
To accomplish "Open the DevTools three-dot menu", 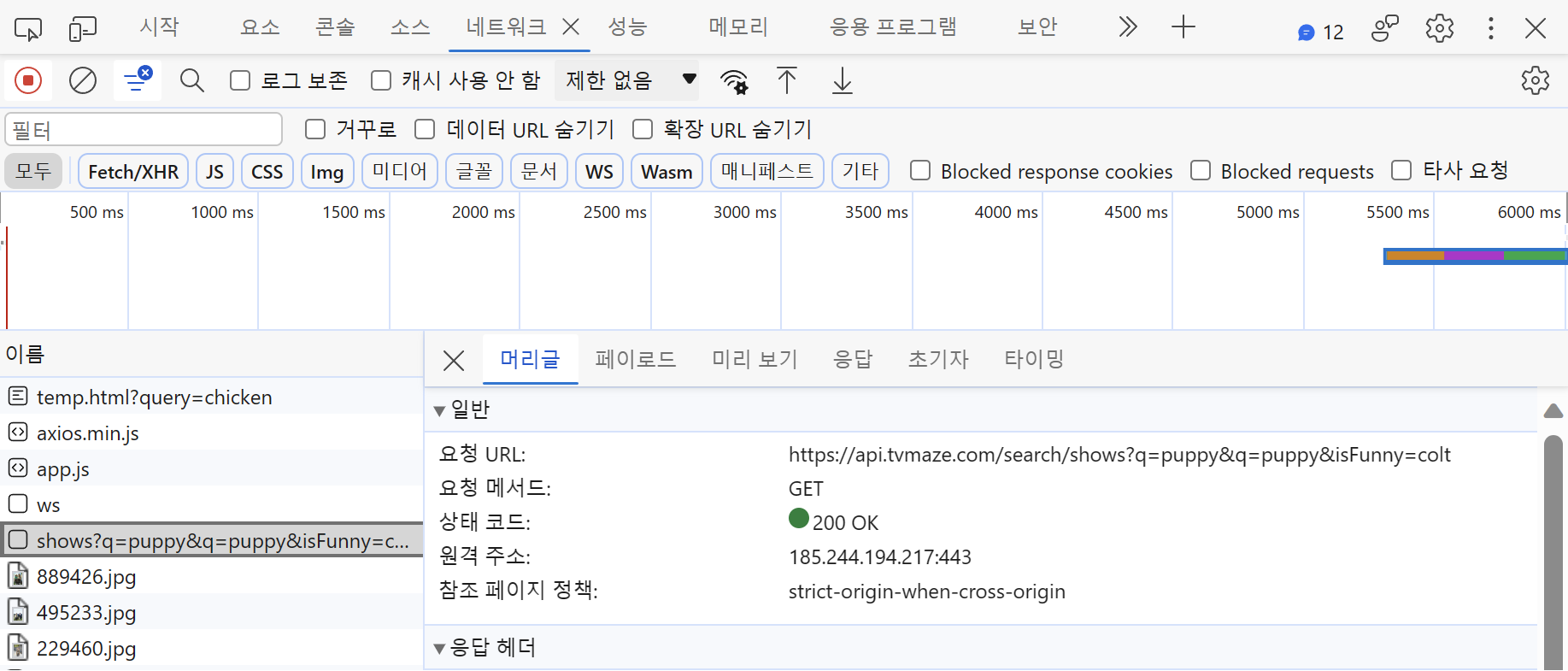I will tap(1491, 28).
